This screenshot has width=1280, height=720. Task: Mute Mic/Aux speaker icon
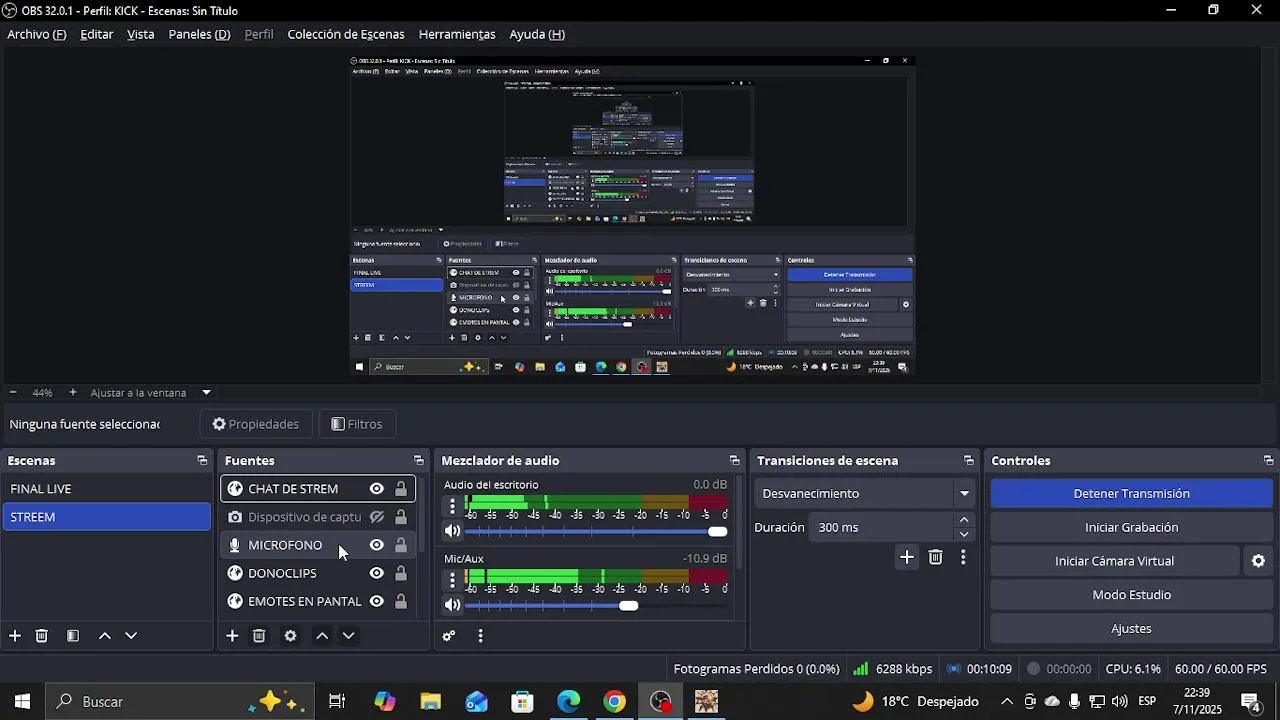453,605
